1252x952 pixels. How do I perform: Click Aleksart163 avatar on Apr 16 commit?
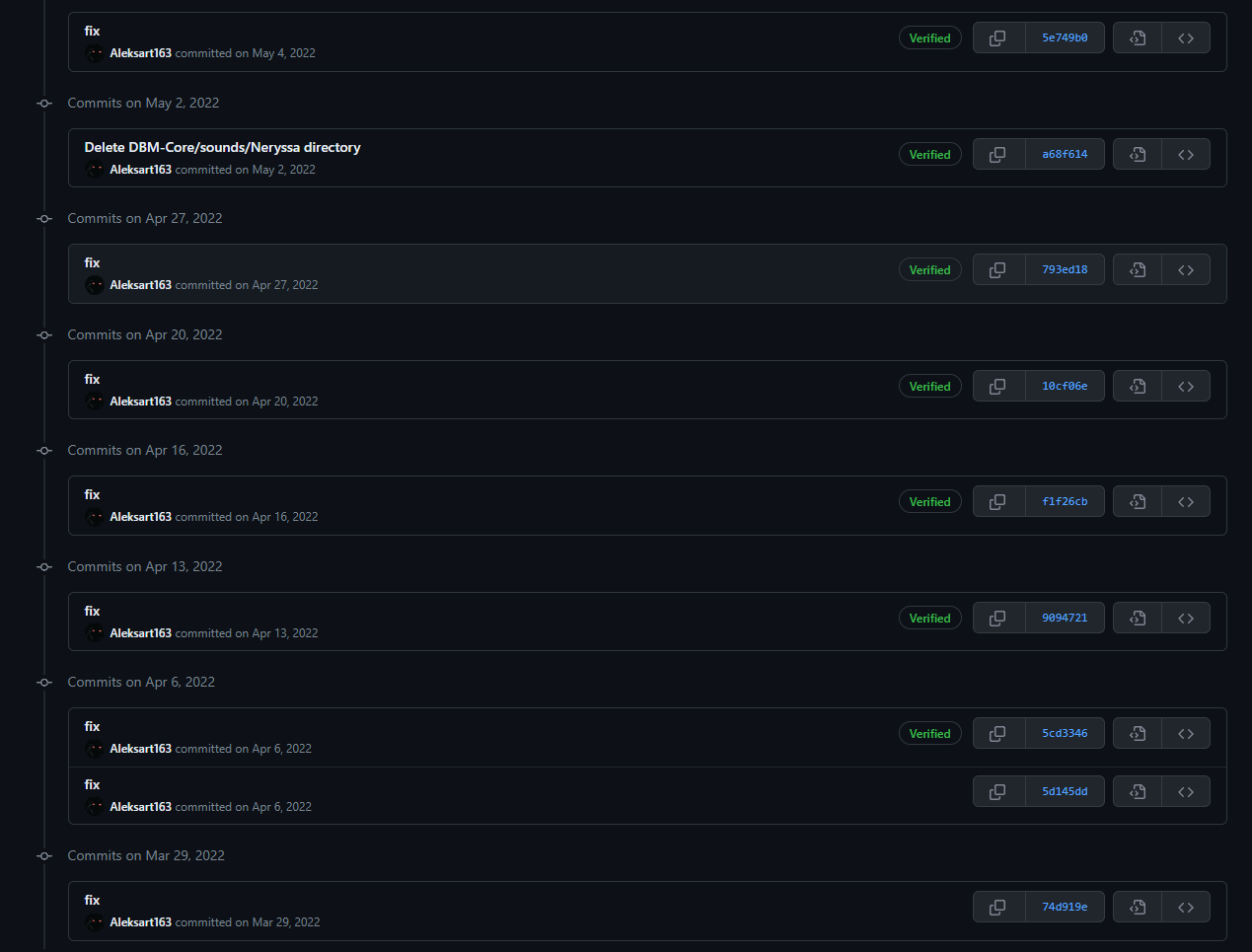click(x=95, y=517)
